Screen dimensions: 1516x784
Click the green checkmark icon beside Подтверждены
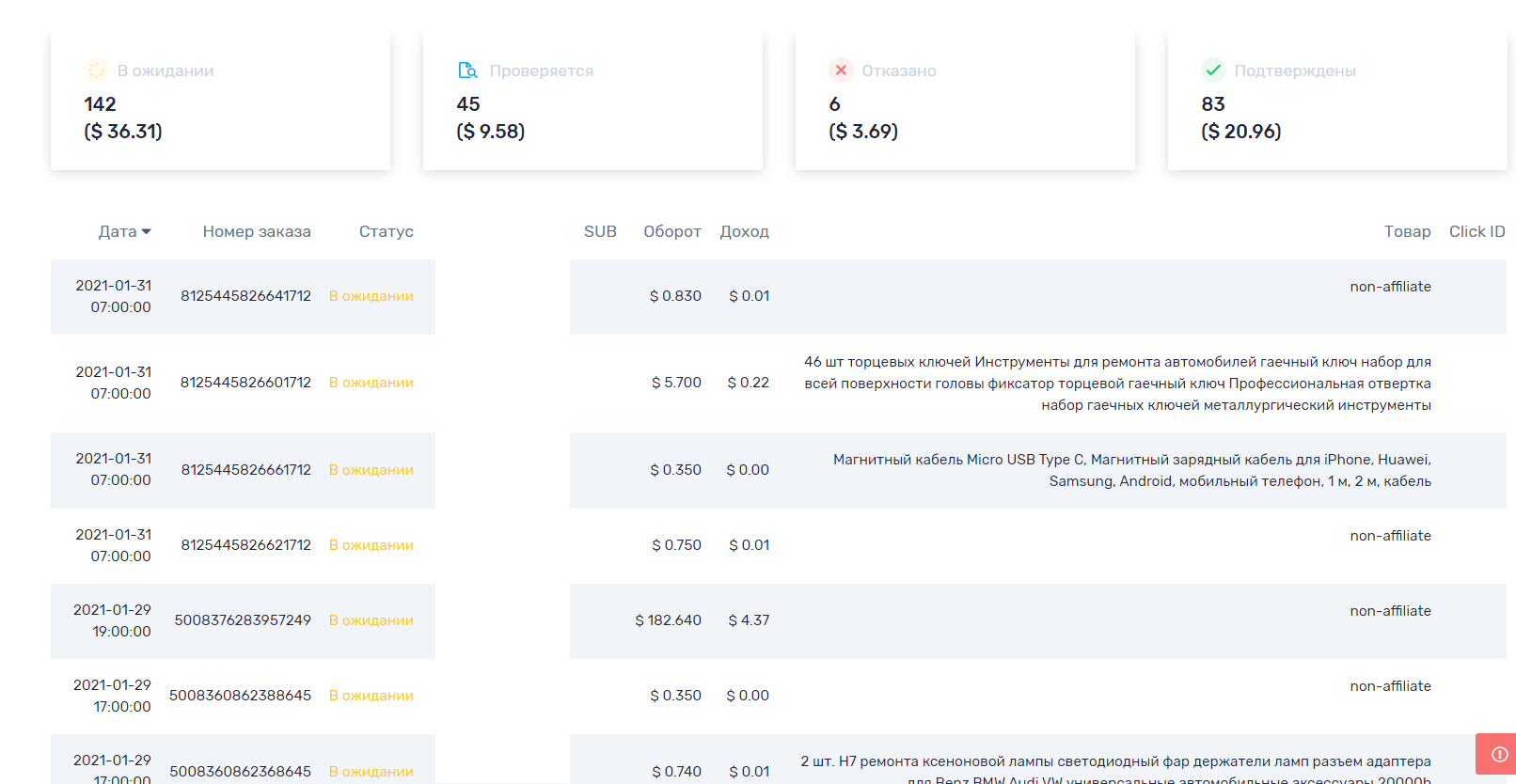pyautogui.click(x=1213, y=71)
